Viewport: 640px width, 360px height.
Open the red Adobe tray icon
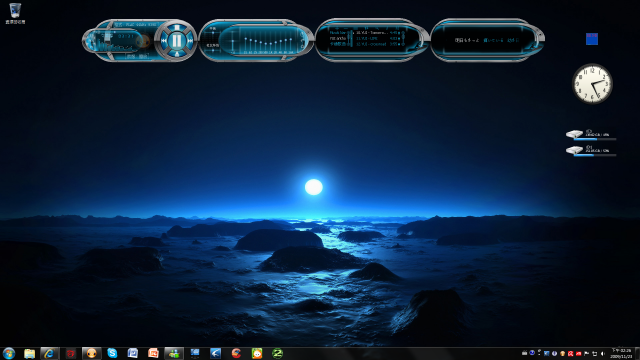tap(579, 353)
